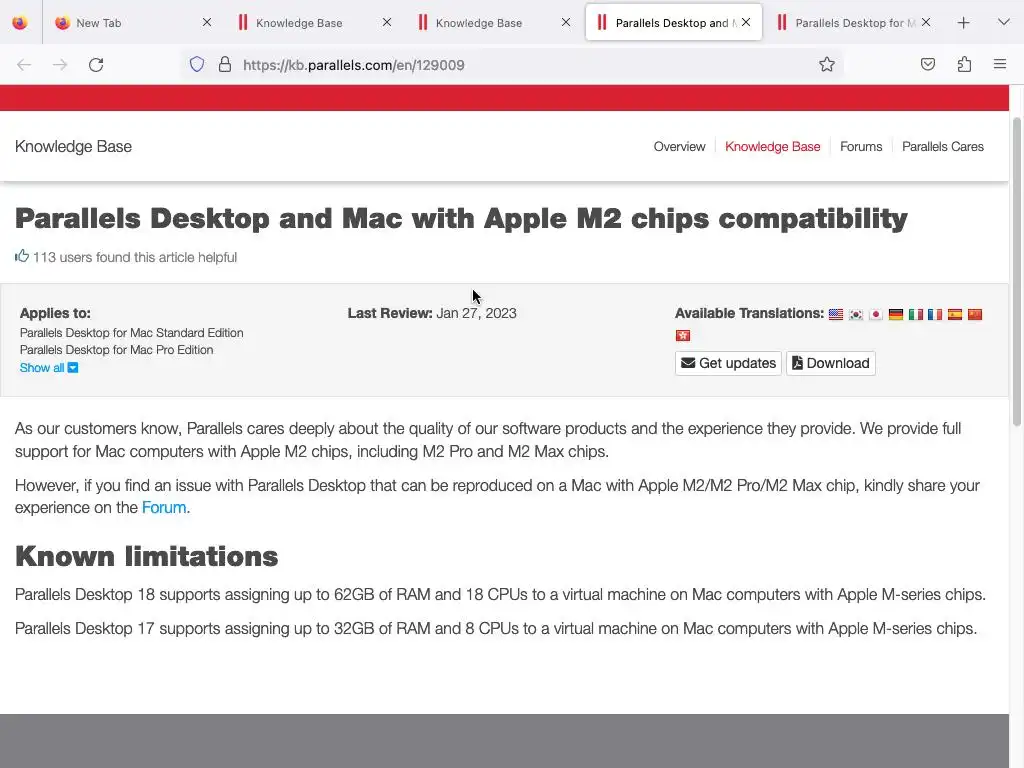1024x768 pixels.
Task: Select the Hong Kong translation flag
Action: click(682, 336)
